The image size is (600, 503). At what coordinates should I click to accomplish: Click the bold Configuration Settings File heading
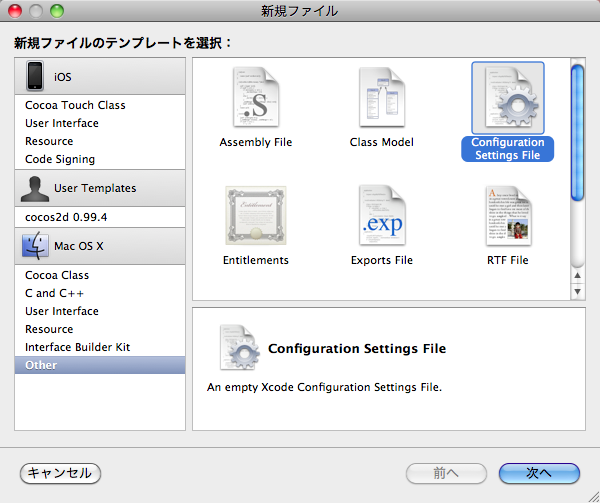tap(357, 348)
